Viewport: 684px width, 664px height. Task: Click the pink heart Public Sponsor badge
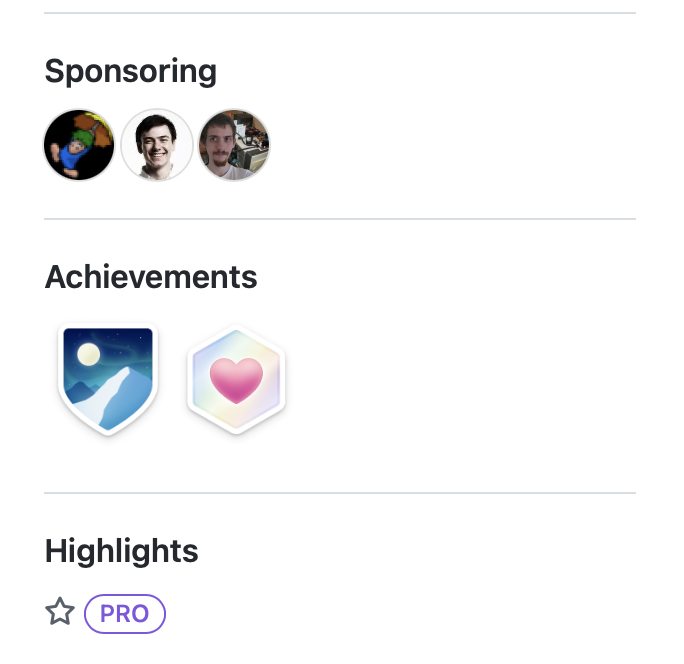(236, 380)
